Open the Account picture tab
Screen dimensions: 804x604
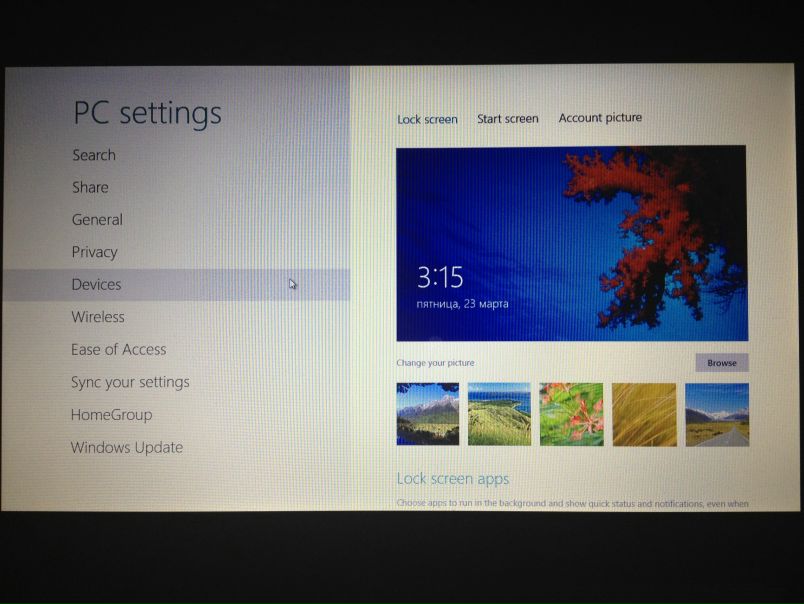point(600,118)
